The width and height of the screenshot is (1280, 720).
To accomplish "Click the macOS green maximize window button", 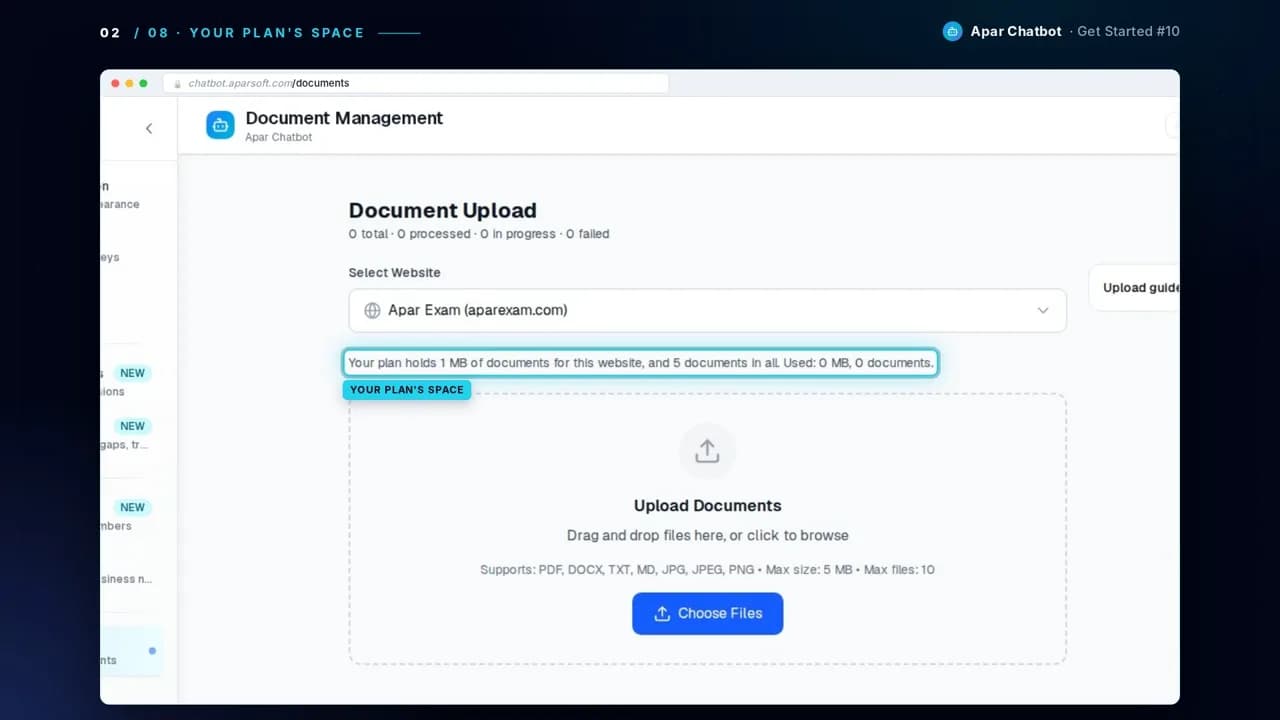I will coord(144,83).
